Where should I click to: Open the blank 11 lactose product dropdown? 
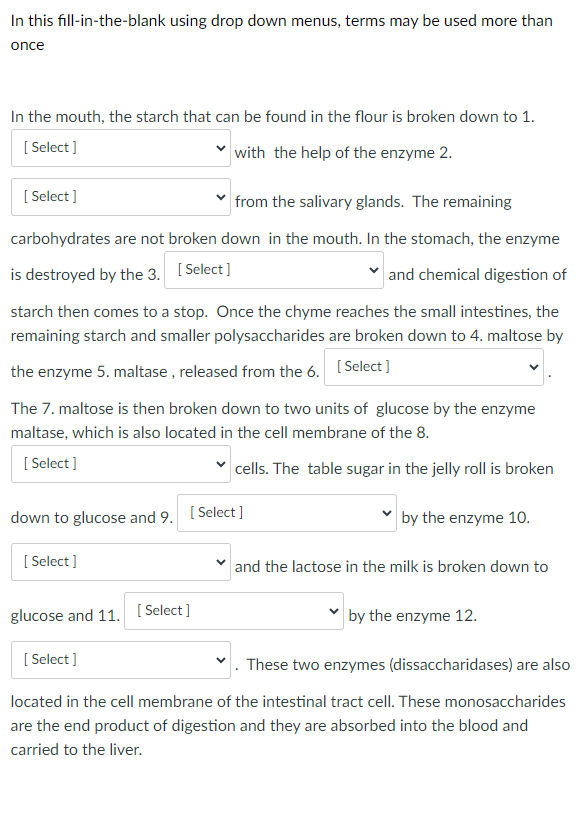point(233,610)
